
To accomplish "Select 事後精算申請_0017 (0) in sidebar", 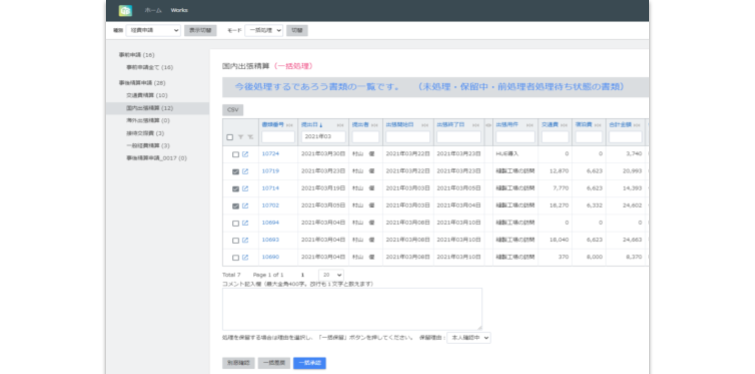I will tap(156, 158).
